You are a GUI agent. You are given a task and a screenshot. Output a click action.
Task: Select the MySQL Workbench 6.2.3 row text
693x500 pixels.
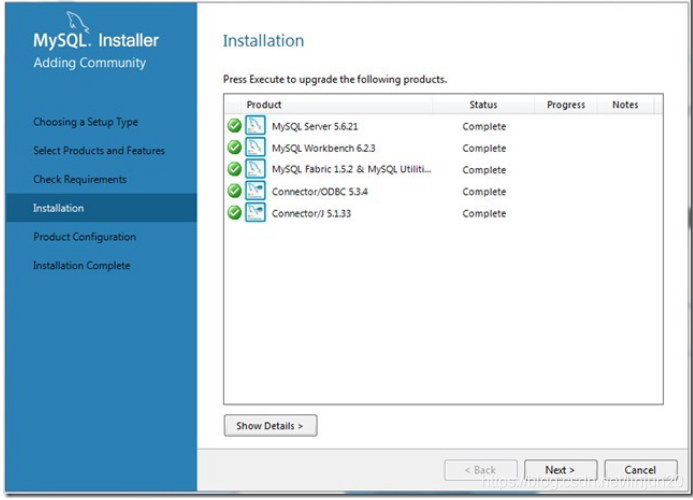coord(324,148)
